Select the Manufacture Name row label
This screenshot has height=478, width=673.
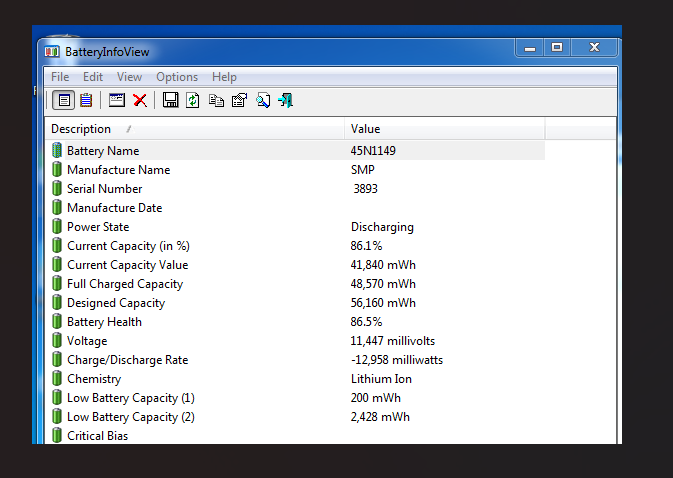coord(118,170)
